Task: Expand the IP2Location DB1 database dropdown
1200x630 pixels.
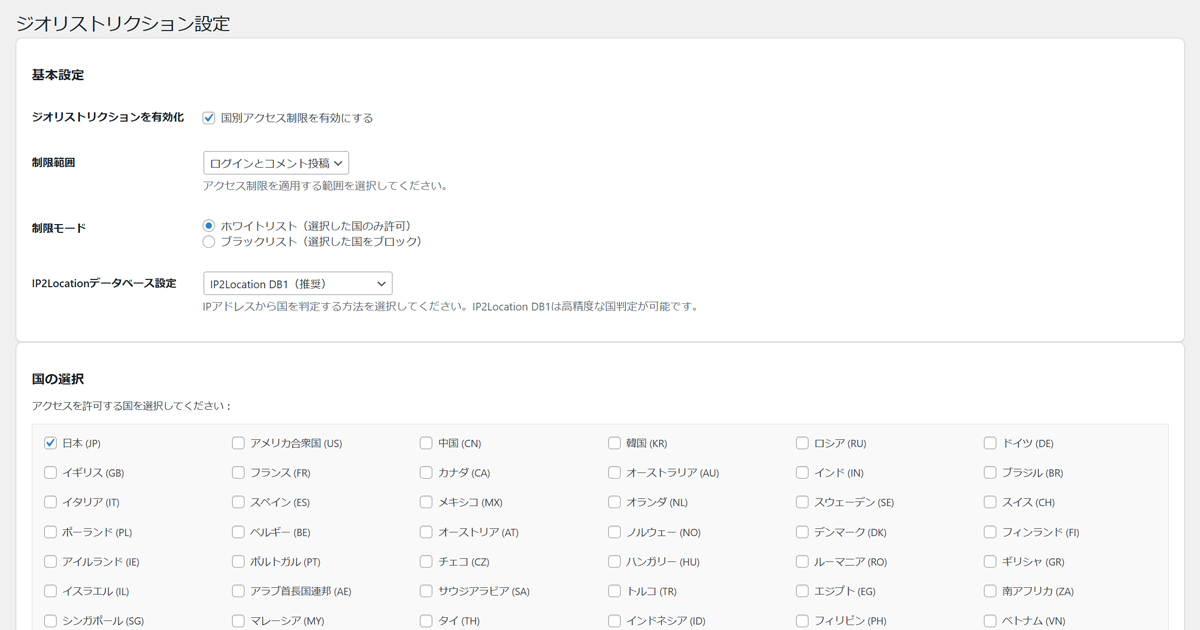Action: coord(297,284)
